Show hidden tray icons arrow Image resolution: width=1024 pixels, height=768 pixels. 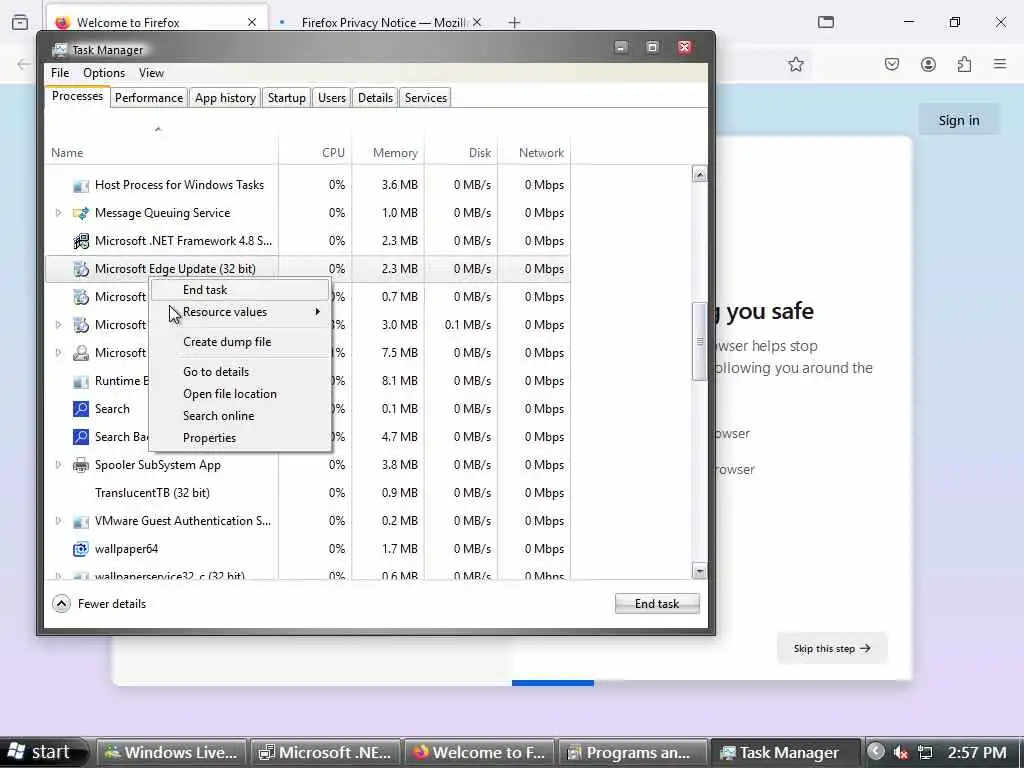876,752
